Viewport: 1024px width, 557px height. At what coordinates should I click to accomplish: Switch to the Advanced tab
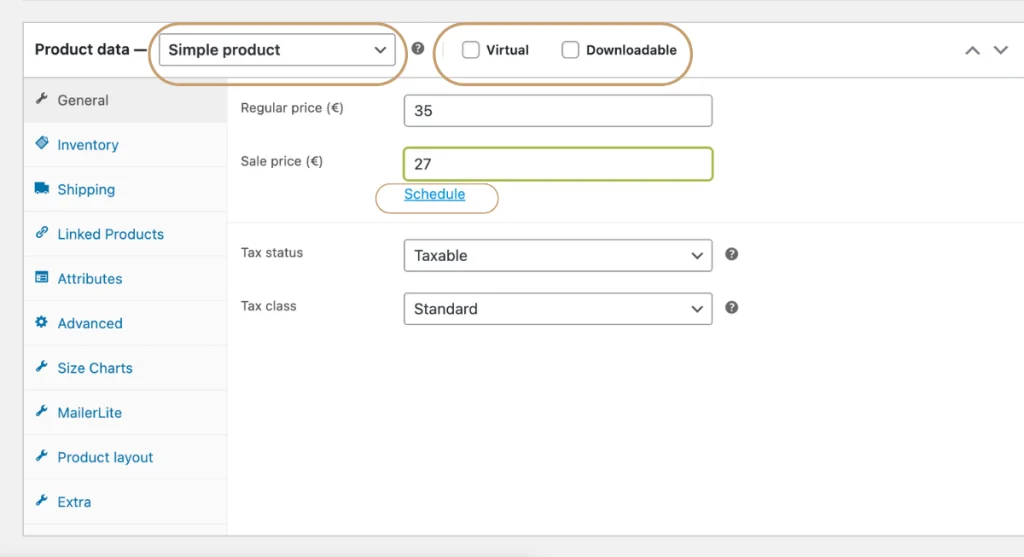point(125,323)
